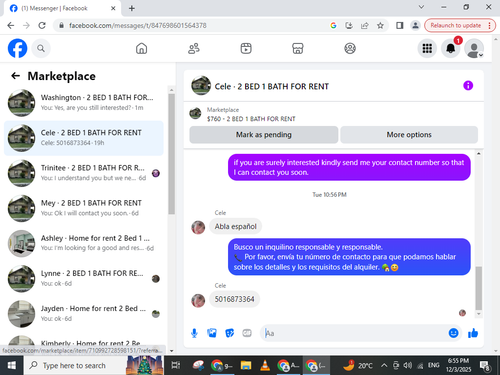Image resolution: width=500 pixels, height=375 pixels.
Task: Click the $760 Marketplace listing link
Action: tap(251, 119)
